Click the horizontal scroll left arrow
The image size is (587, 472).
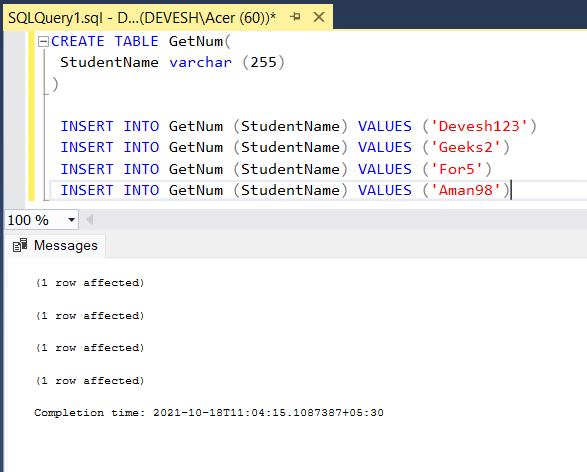point(89,220)
